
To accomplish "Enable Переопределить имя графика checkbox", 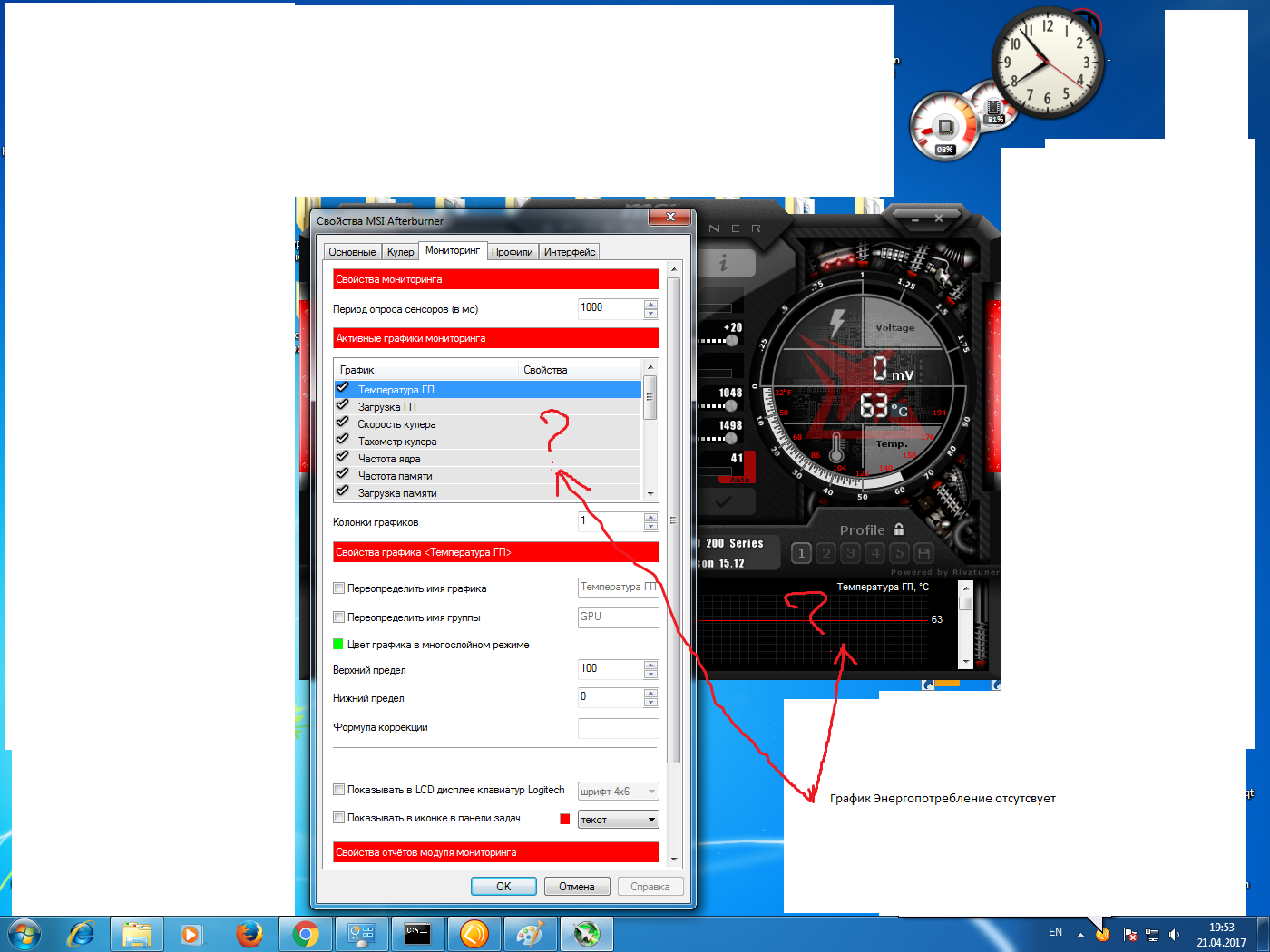I will click(x=339, y=588).
